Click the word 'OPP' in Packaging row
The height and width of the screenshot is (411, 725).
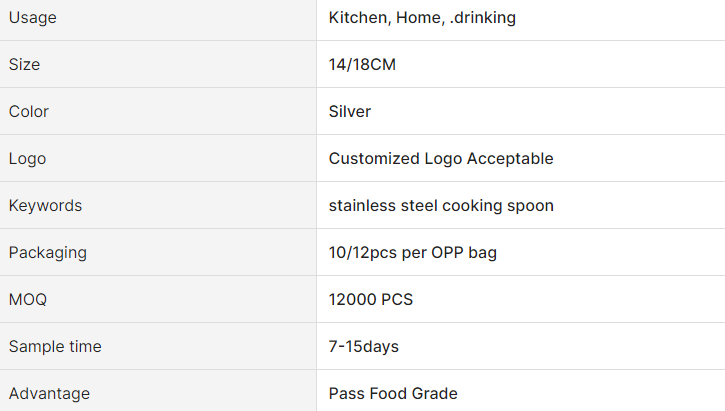click(x=450, y=253)
